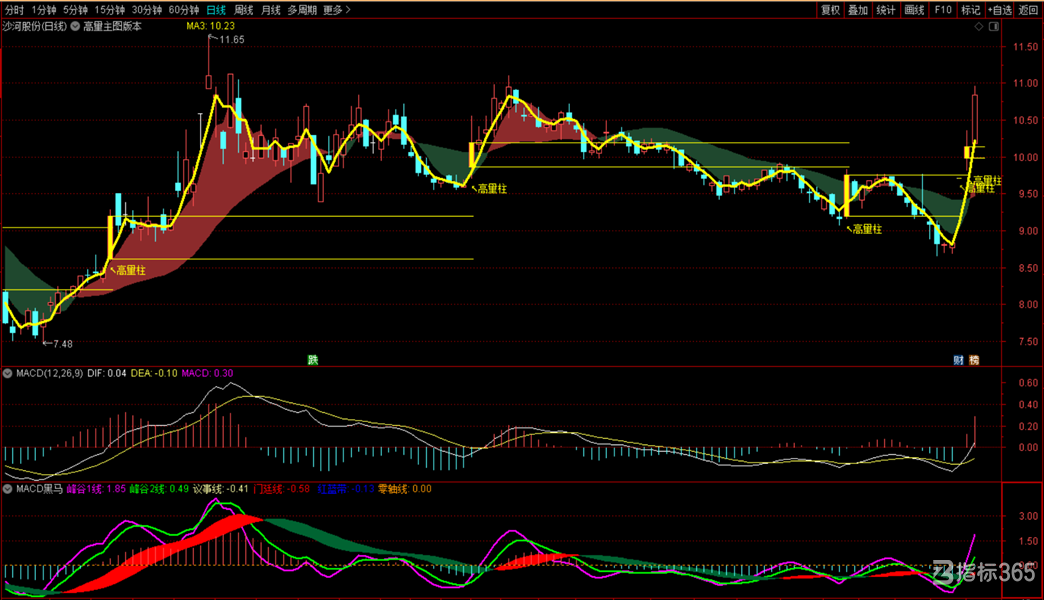
Task: Toggle the side panel icon beside the diamond icon
Action: (994, 27)
